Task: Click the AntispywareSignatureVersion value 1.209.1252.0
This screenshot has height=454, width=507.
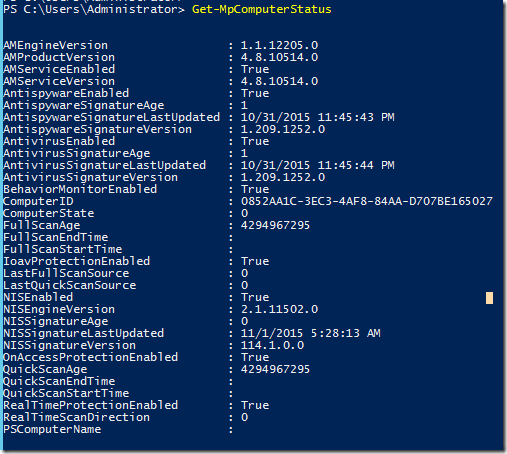Action: point(283,129)
